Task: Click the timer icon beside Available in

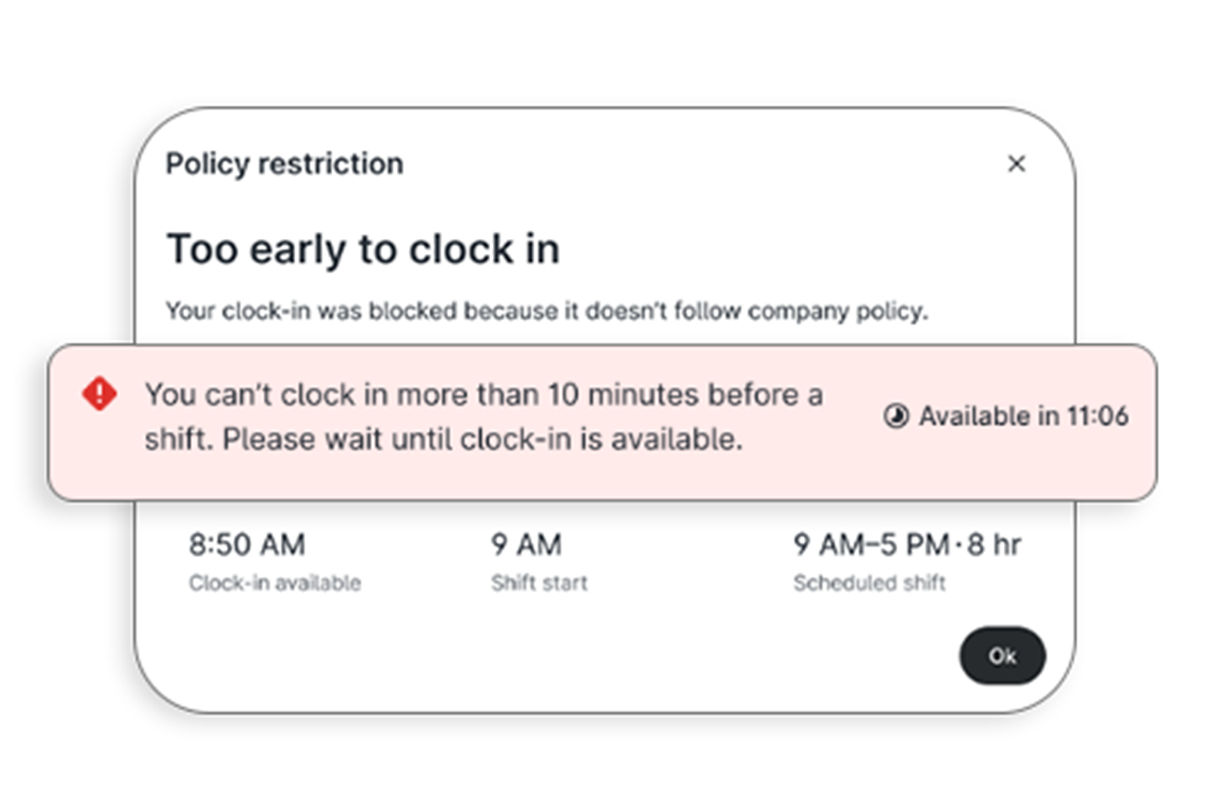Action: point(896,416)
